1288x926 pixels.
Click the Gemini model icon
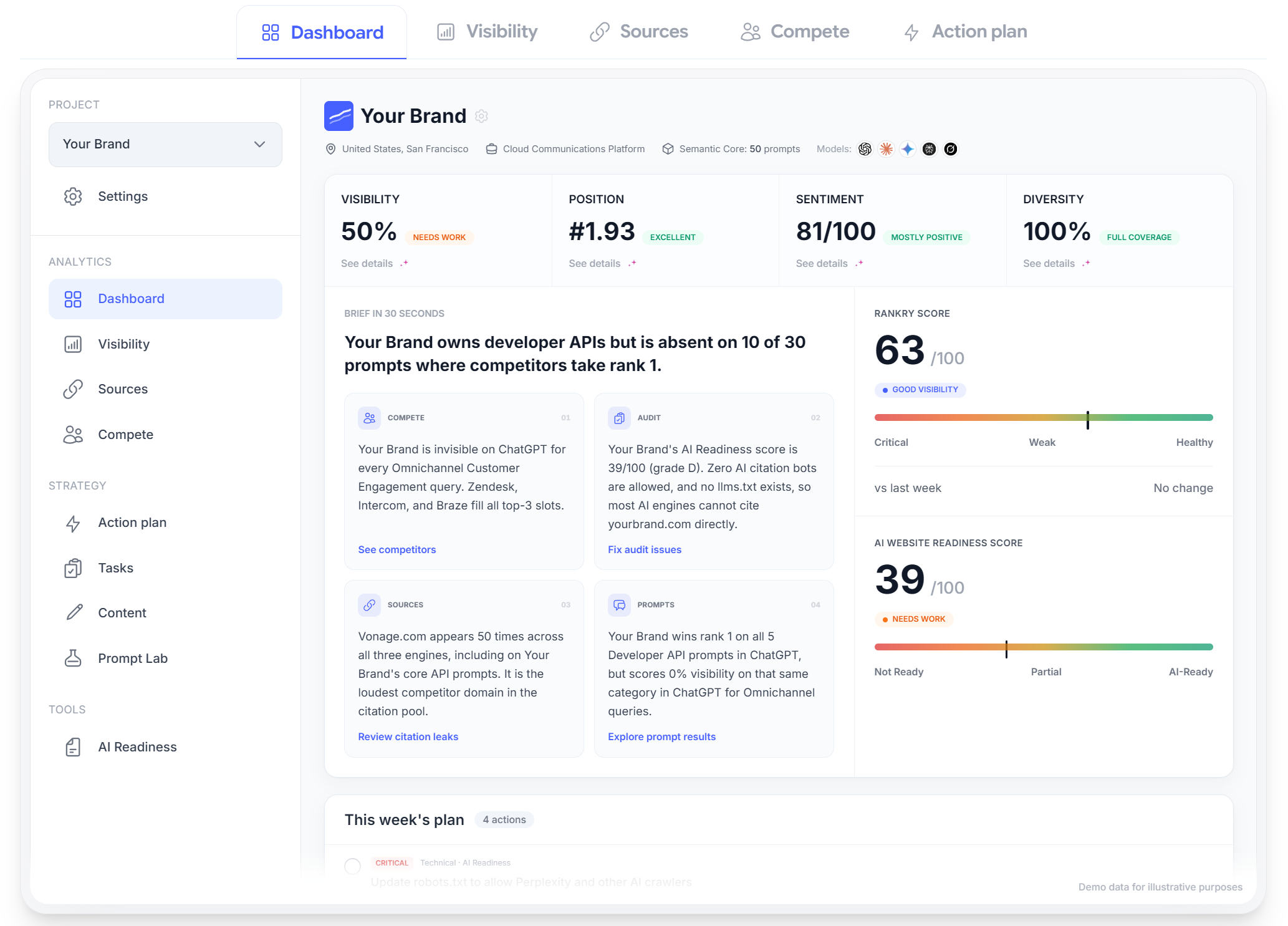[908, 149]
